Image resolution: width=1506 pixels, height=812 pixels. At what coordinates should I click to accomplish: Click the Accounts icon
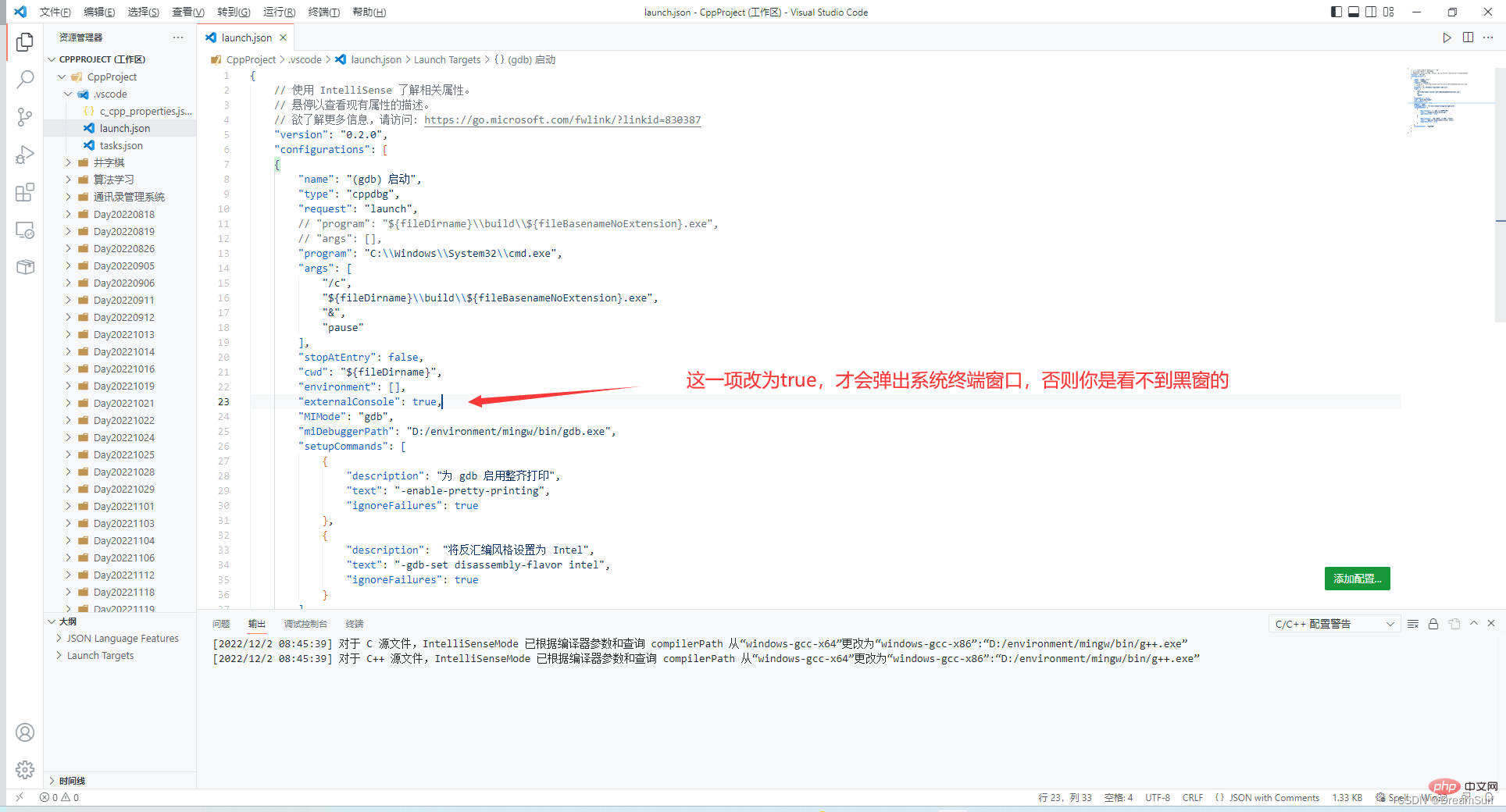(x=25, y=732)
